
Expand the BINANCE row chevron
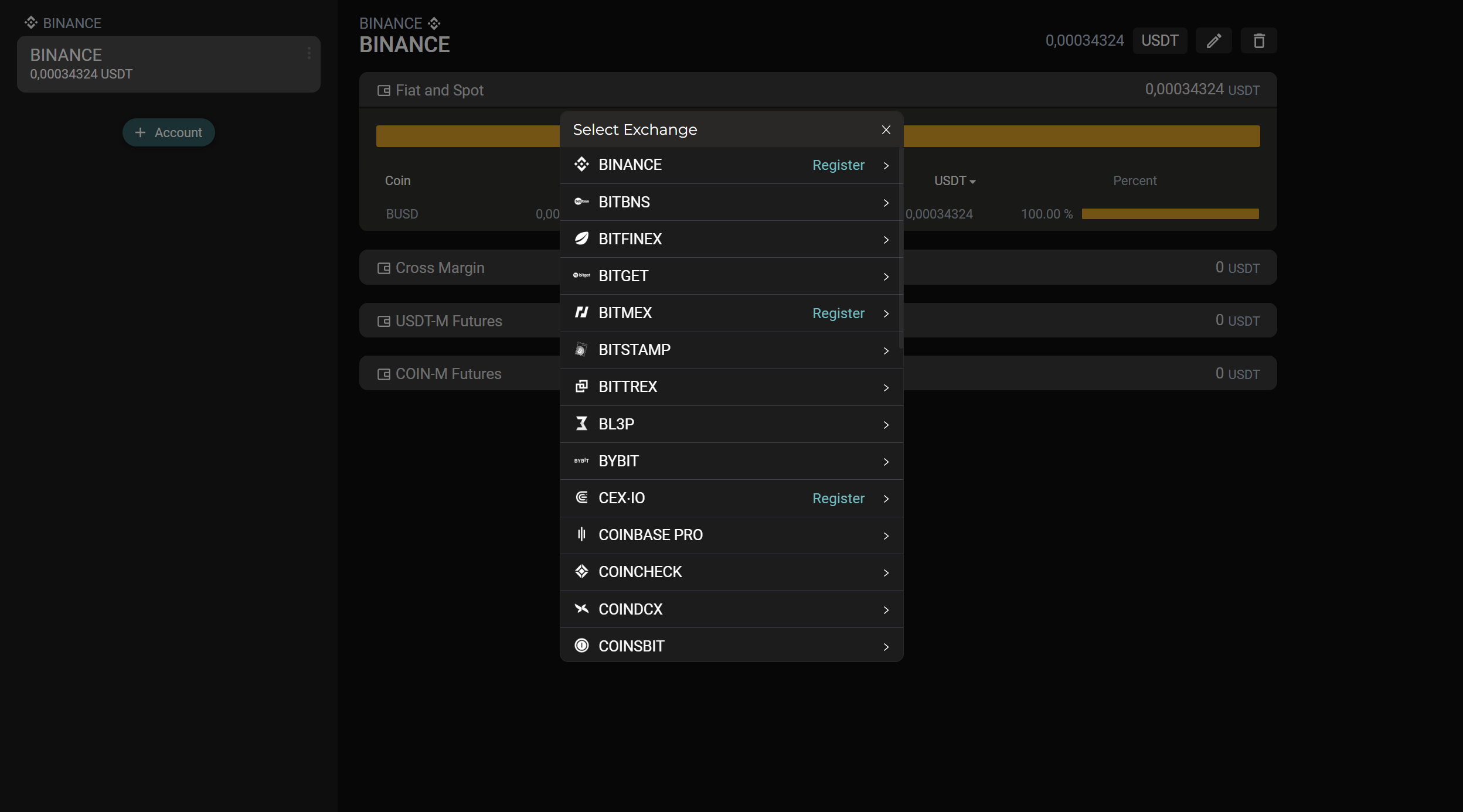click(x=886, y=166)
